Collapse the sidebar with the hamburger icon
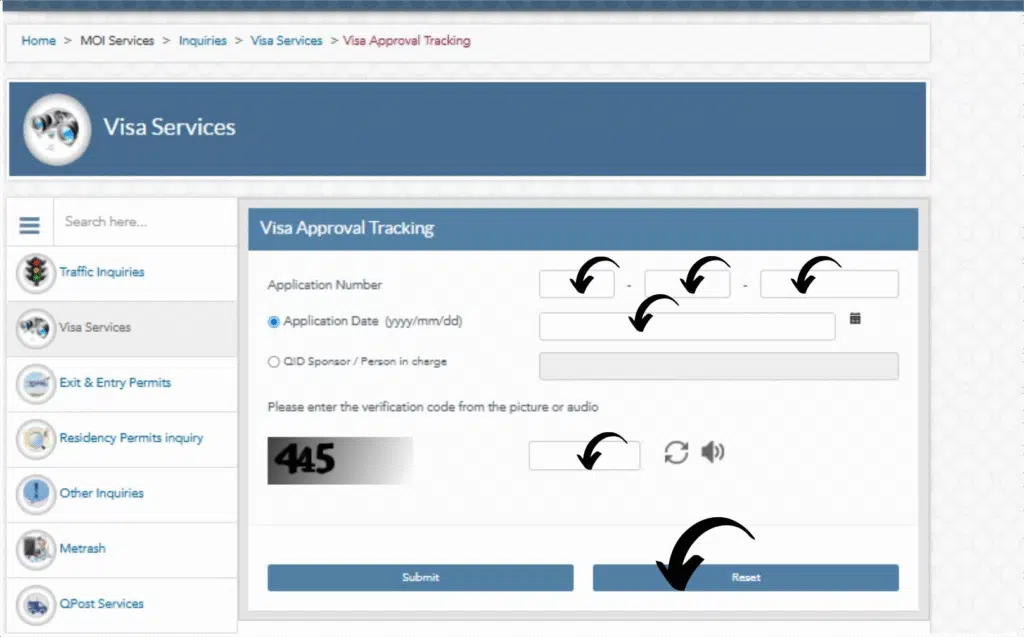 29,224
